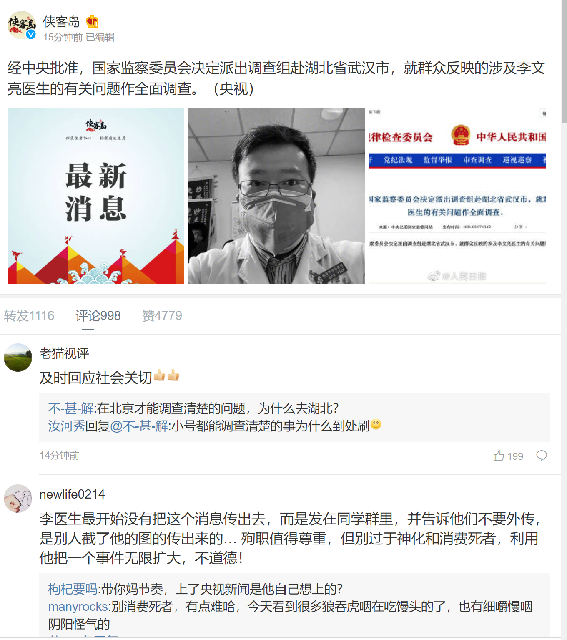The width and height of the screenshot is (567, 640).
Task: Open the masked doctor photo thumbnail
Action: coord(276,196)
